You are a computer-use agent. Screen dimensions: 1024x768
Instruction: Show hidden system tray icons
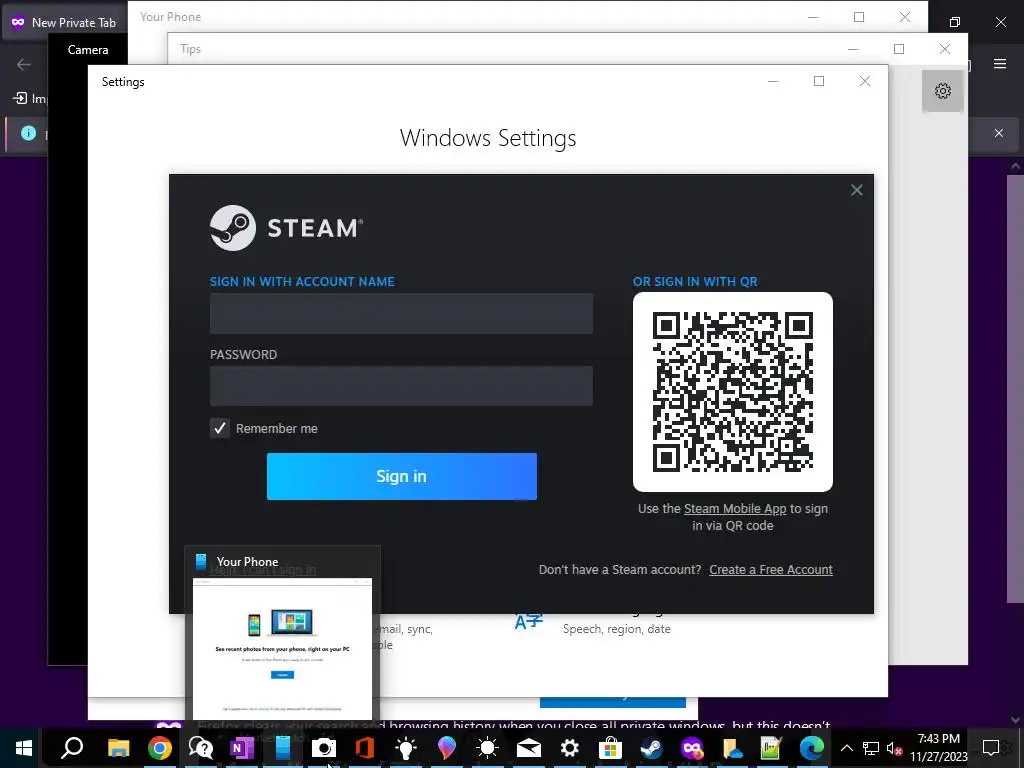pyautogui.click(x=846, y=748)
